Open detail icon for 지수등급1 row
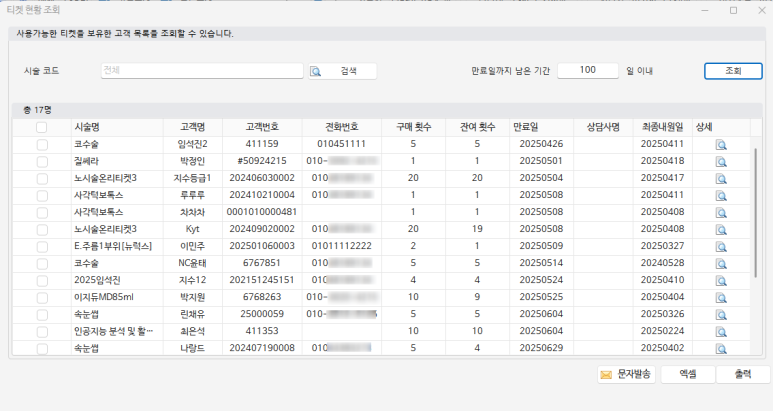 (x=721, y=179)
